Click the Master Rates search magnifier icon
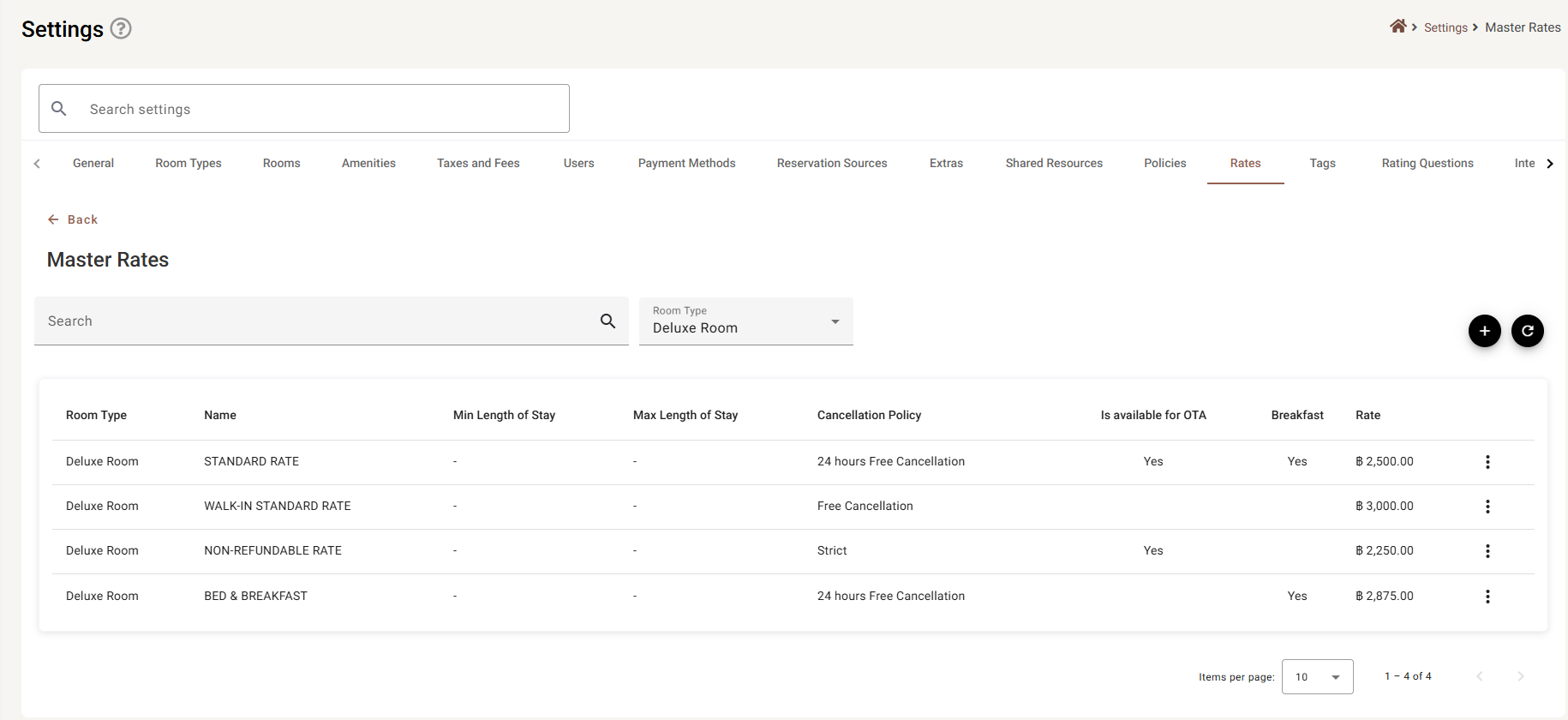The height and width of the screenshot is (720, 1568). click(607, 321)
